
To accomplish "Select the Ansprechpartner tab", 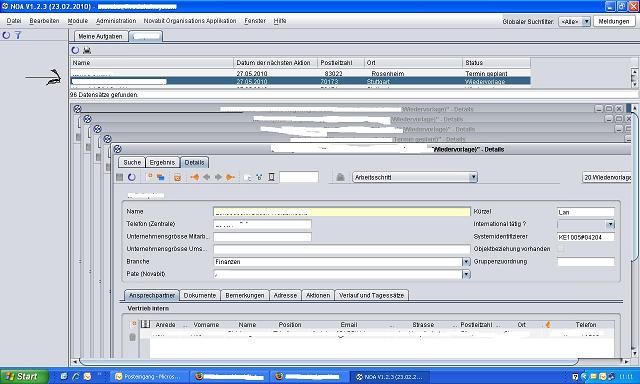I will 152,295.
